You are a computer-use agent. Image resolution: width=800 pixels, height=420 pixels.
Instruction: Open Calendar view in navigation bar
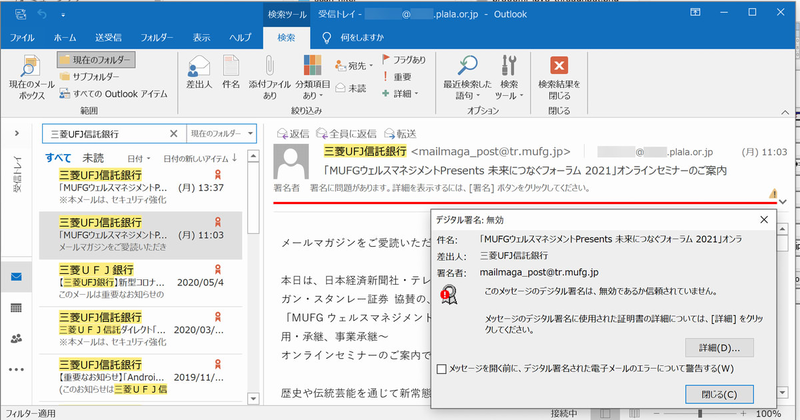[x=16, y=308]
